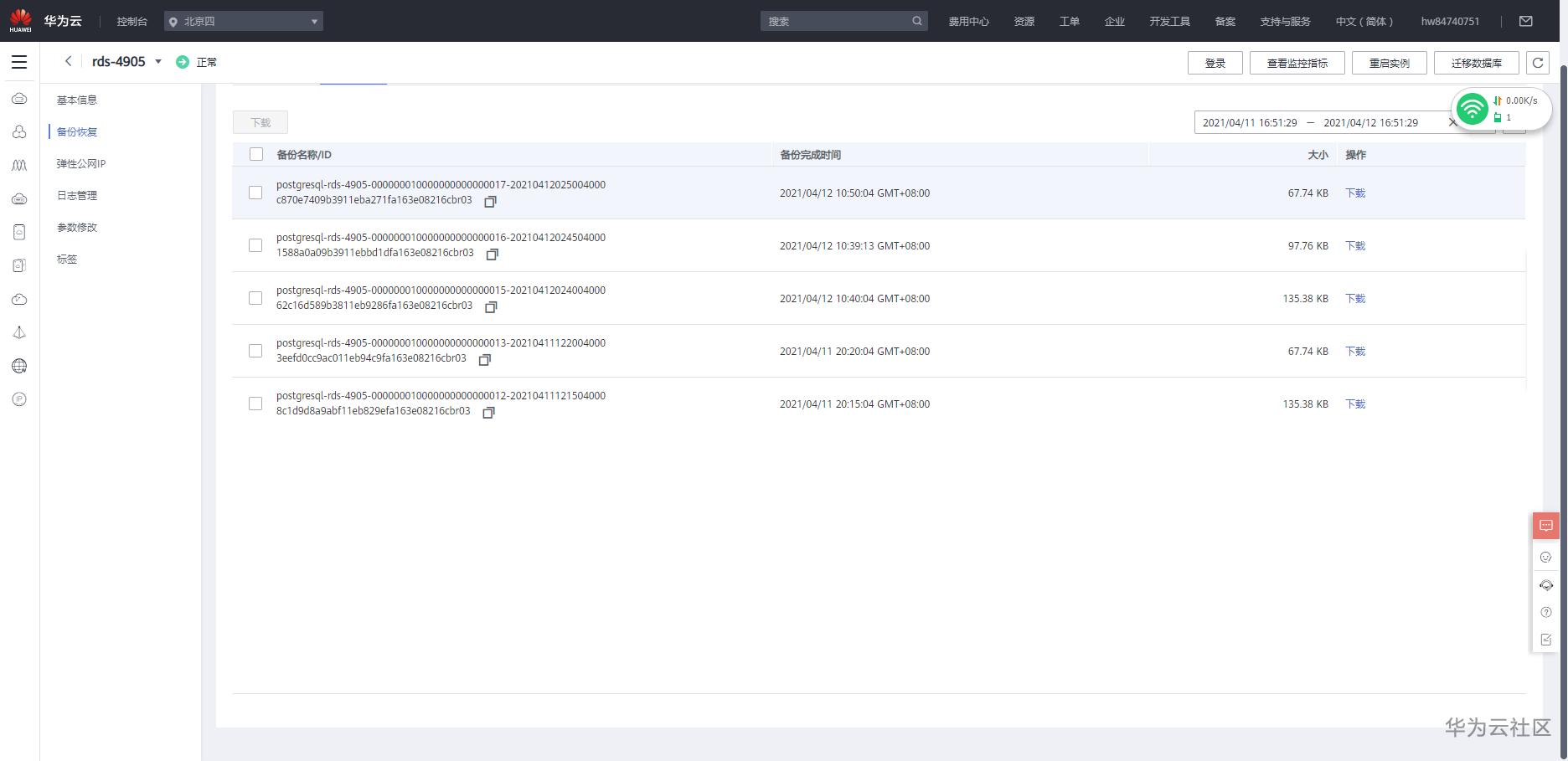This screenshot has width=1568, height=761.
Task: Open 基本信息 in the left navigation
Action: tap(77, 100)
